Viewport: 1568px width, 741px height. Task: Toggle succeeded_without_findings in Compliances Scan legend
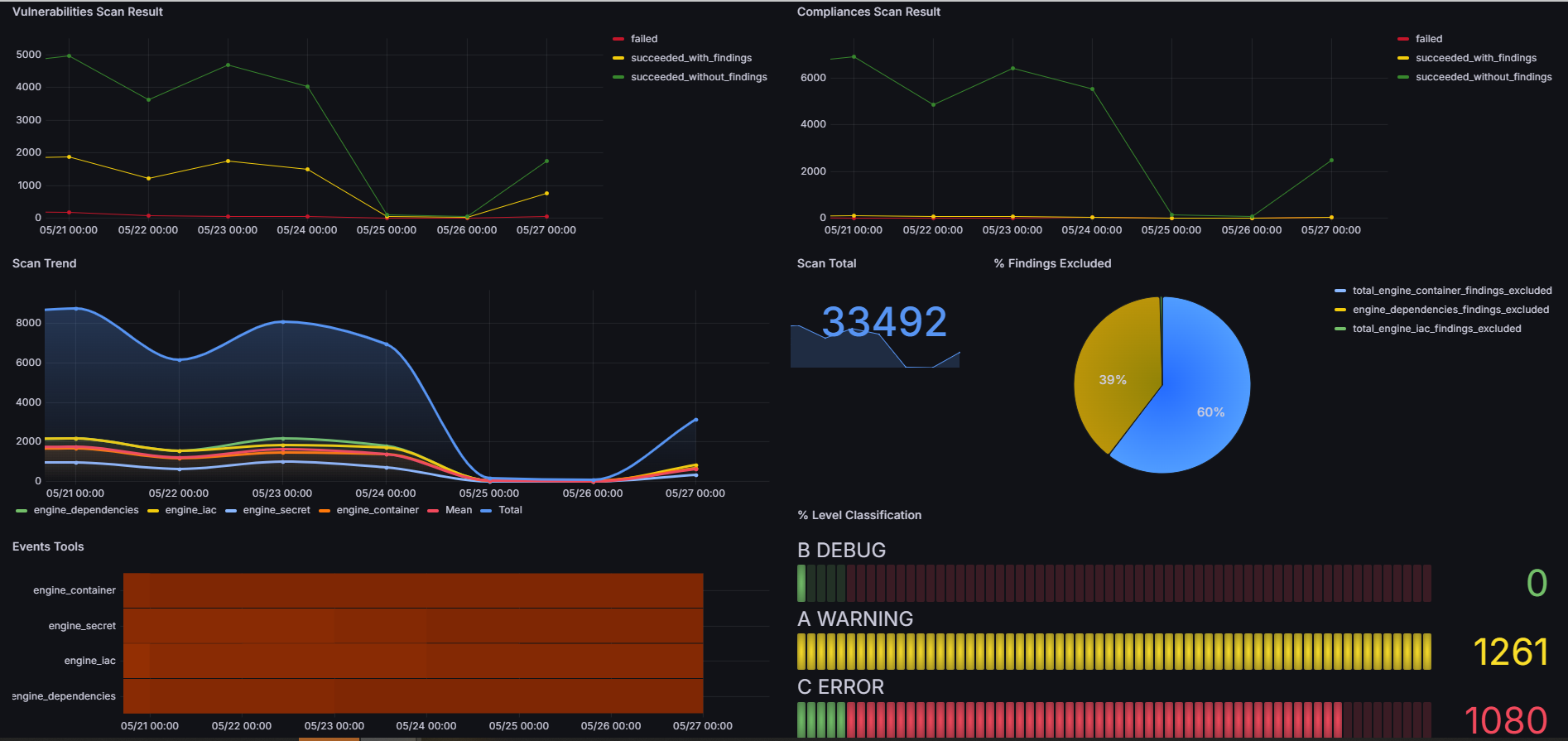coord(1484,77)
